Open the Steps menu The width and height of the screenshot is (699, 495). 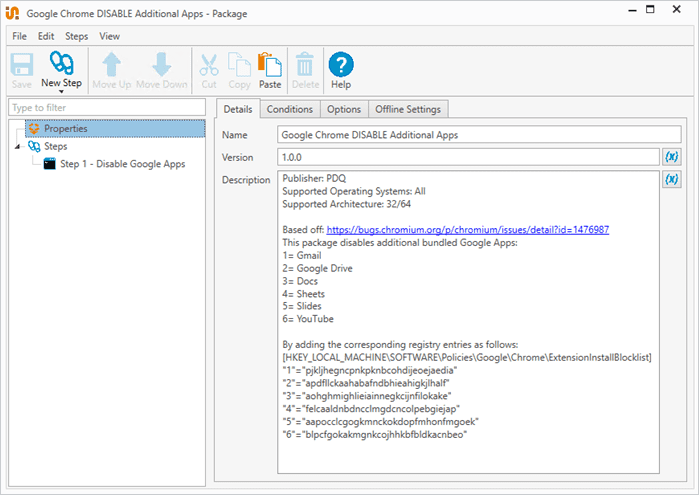tap(77, 36)
